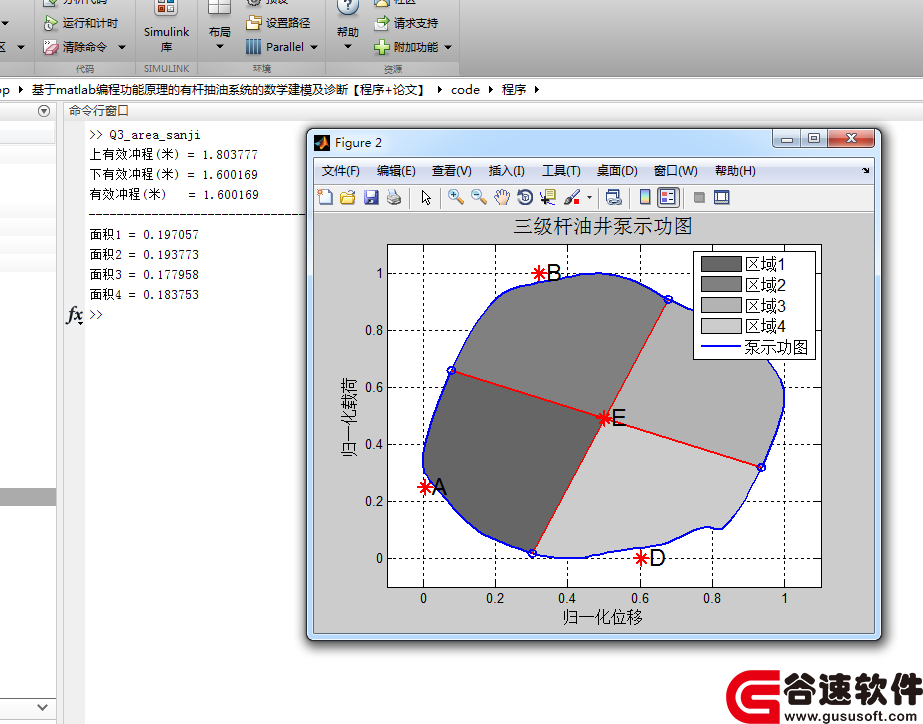Open the 查看(V) menu in Figure 2
Screen dimensions: 923x724
coord(451,171)
